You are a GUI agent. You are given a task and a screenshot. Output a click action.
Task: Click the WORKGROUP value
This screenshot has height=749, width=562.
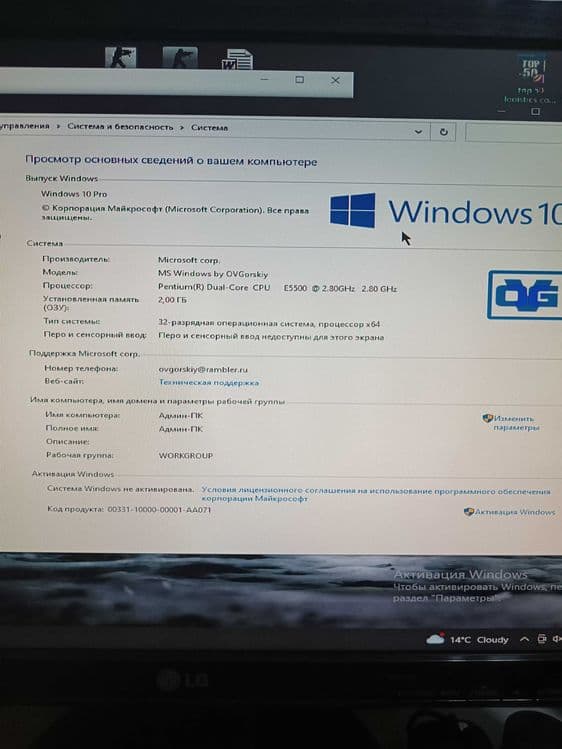click(x=186, y=456)
